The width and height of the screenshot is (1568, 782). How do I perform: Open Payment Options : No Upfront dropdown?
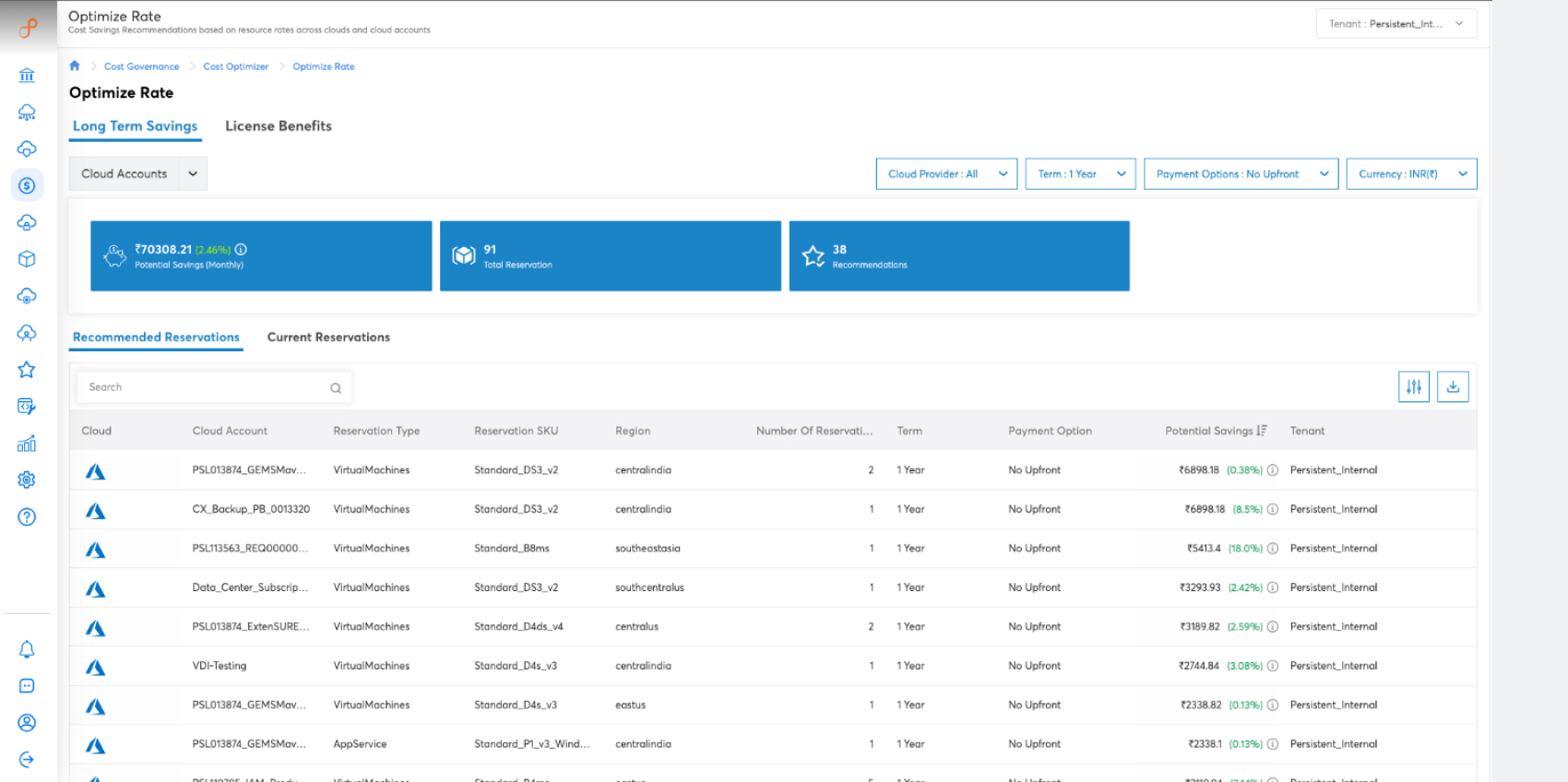(x=1241, y=174)
